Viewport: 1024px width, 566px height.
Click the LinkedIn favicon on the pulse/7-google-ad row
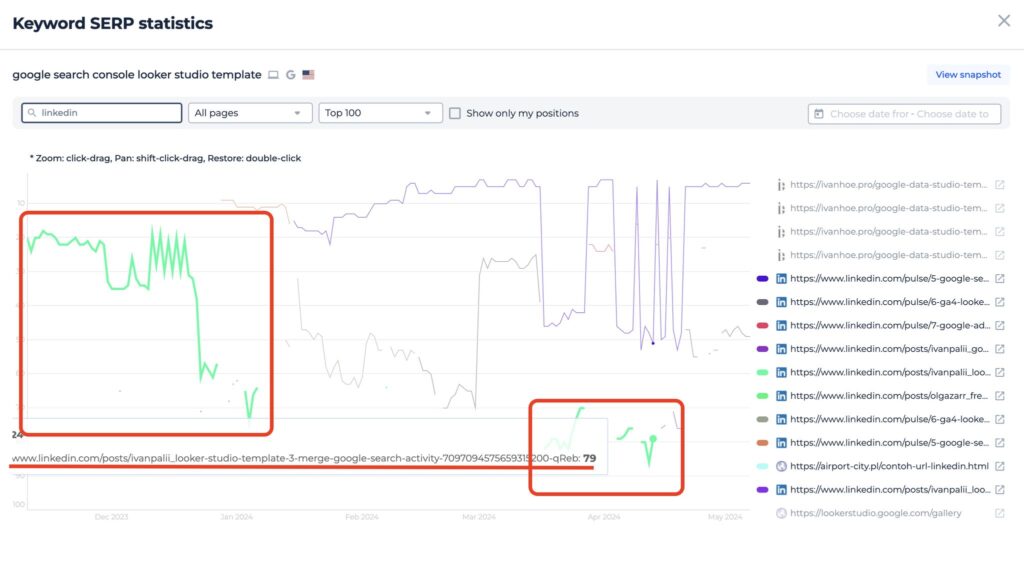781,325
